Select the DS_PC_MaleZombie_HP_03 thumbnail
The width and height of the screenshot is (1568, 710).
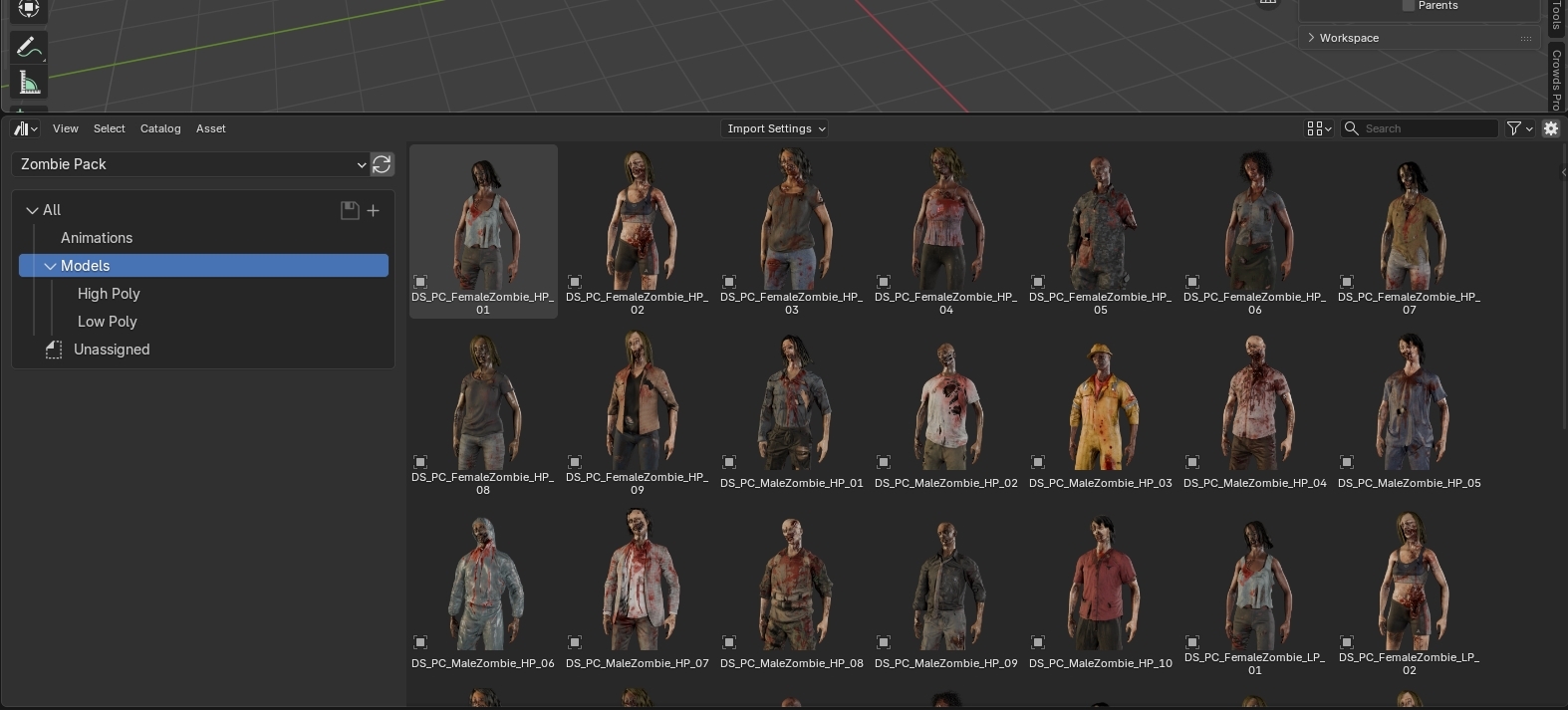tap(1100, 408)
